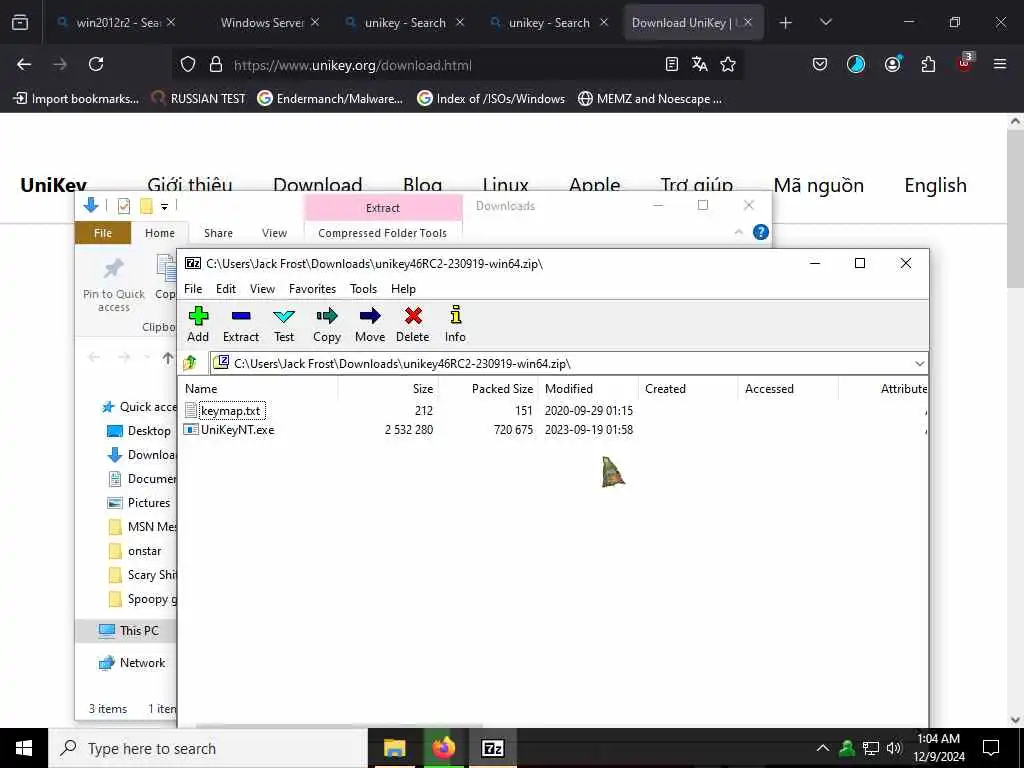Extract files with the 7-Zip Extract icon

click(241, 325)
